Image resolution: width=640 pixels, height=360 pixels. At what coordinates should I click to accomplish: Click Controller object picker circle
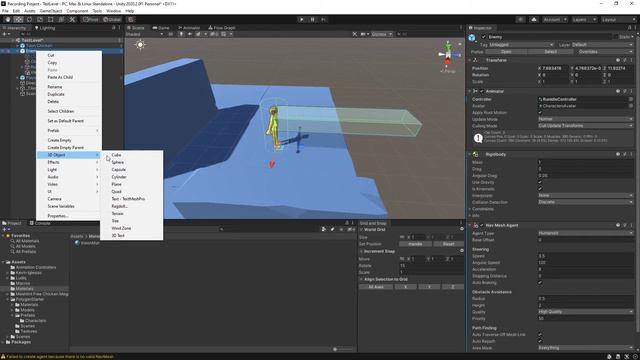631,99
